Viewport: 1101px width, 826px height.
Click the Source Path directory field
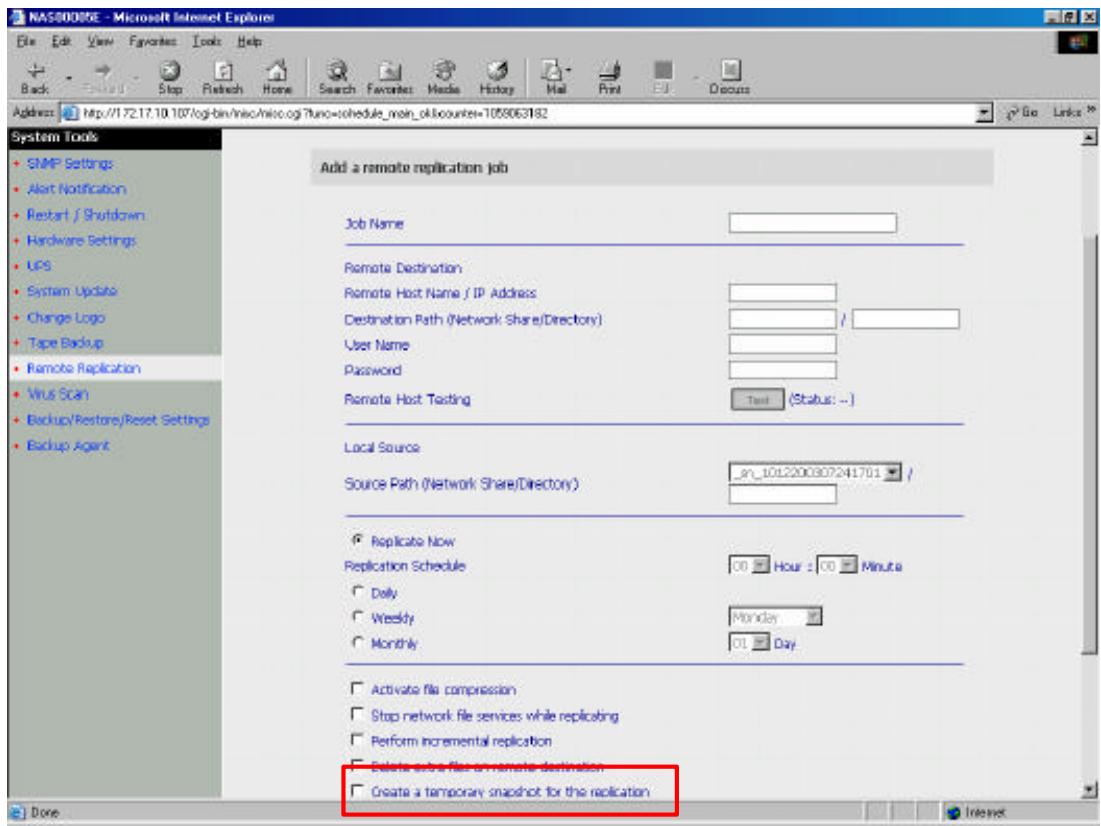click(x=782, y=494)
